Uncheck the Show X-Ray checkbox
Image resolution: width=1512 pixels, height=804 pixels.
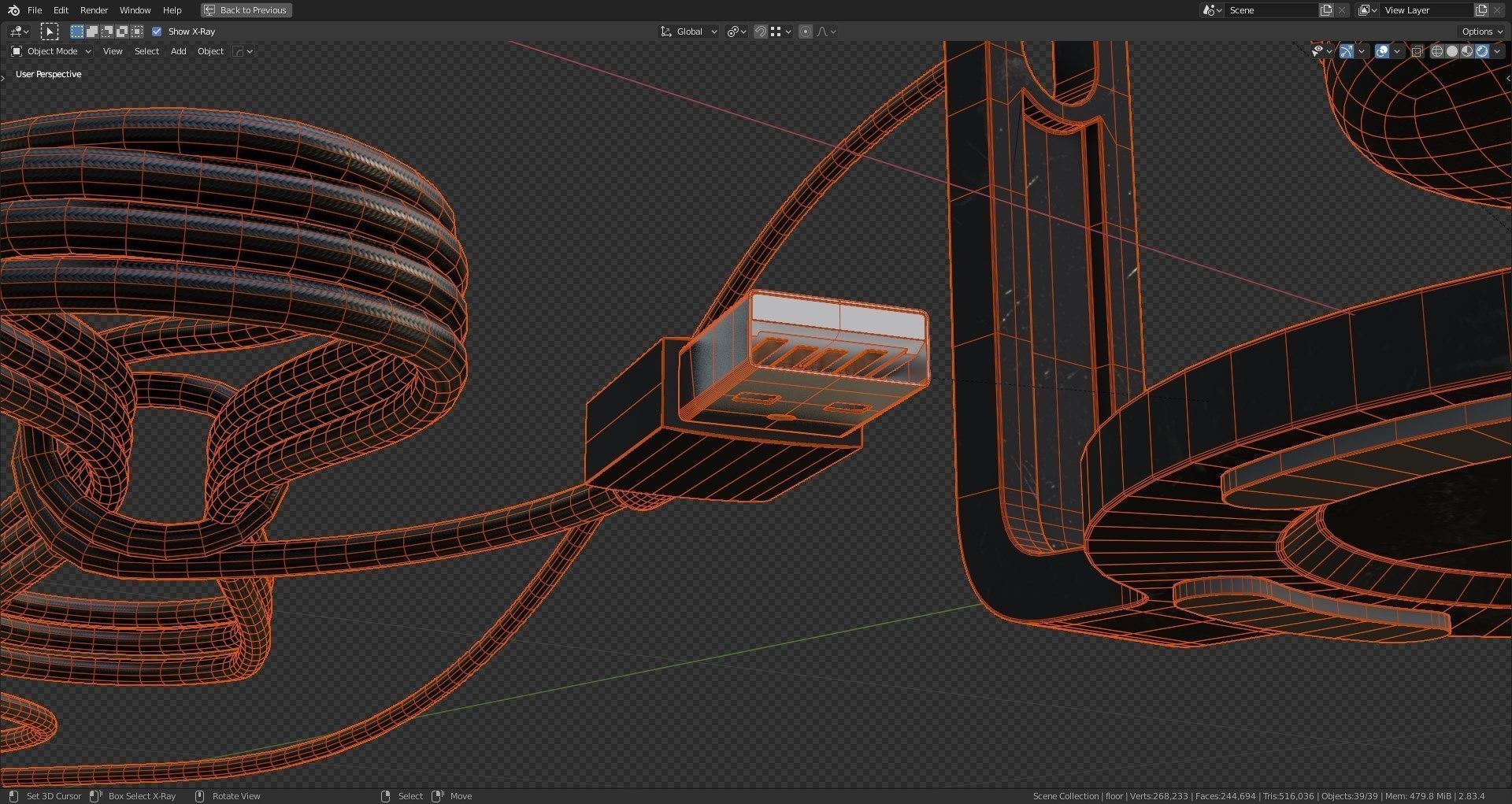(157, 31)
